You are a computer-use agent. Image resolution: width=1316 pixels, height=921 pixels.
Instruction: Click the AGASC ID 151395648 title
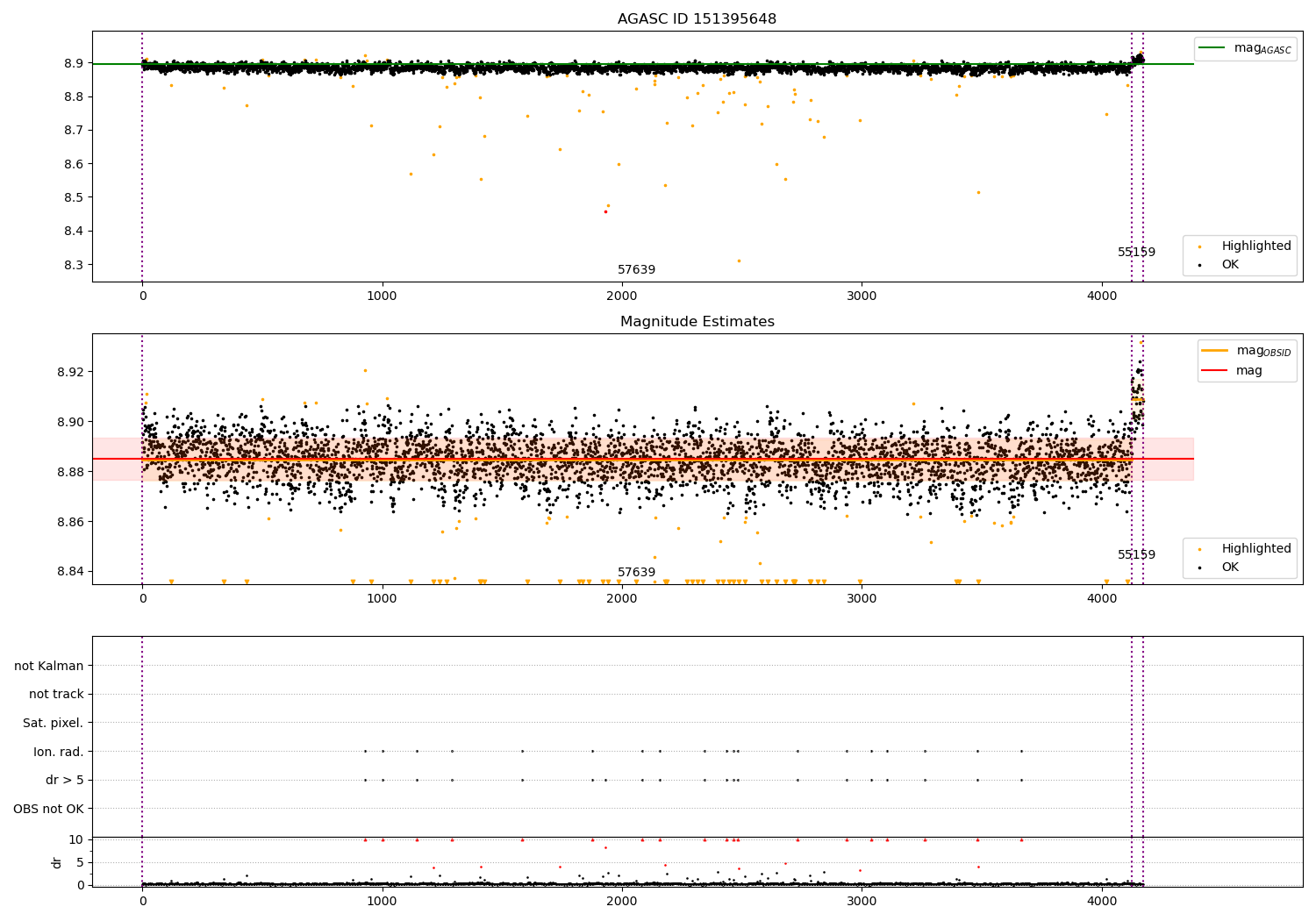(697, 19)
